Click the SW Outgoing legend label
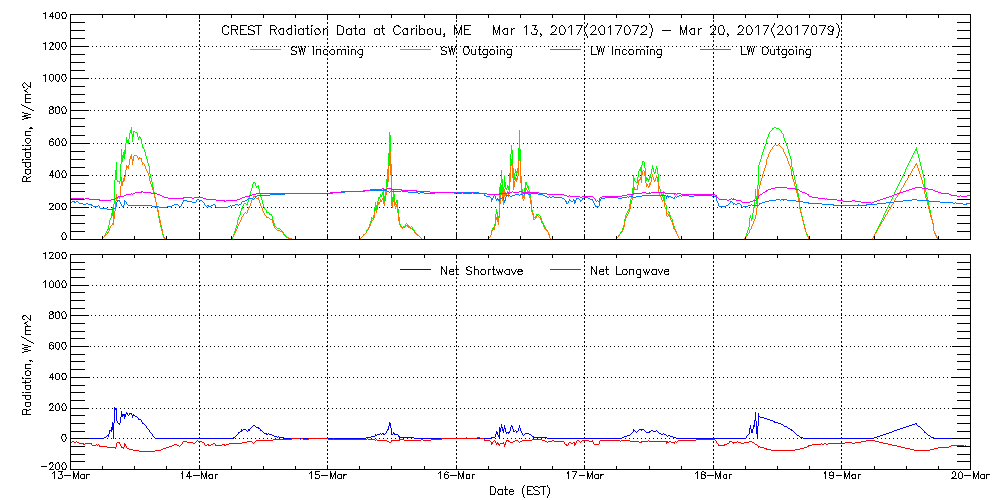The width and height of the screenshot is (1000, 500). tap(476, 52)
